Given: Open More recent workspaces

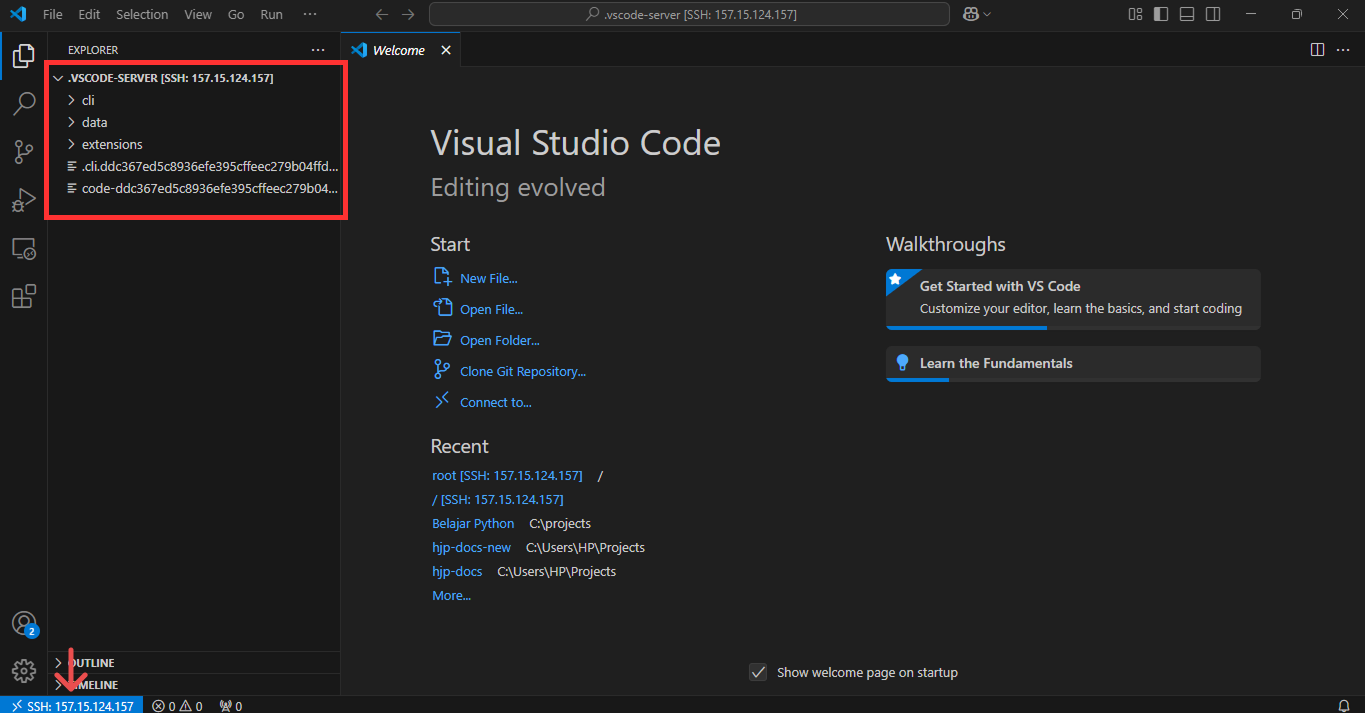Looking at the screenshot, I should (x=450, y=595).
